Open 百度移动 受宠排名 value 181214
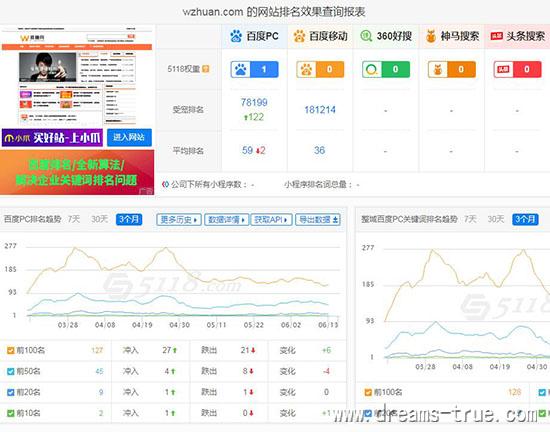Image resolution: width=550 pixels, height=432 pixels. coord(320,110)
